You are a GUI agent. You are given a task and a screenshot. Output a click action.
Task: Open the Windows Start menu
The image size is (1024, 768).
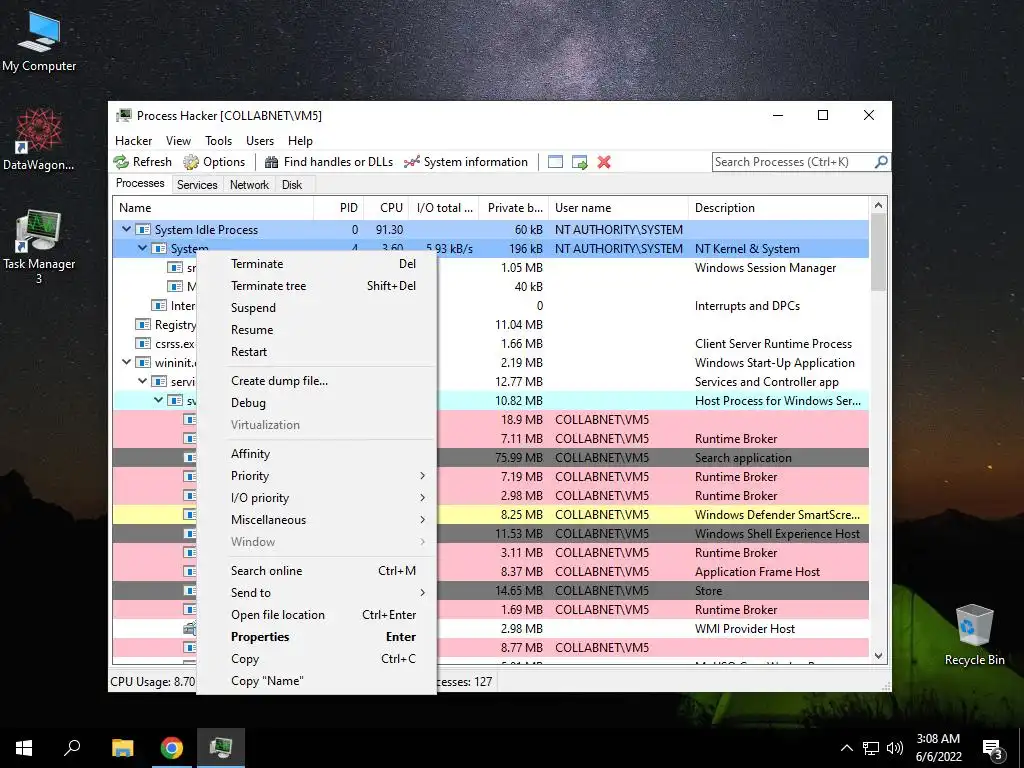(24, 748)
